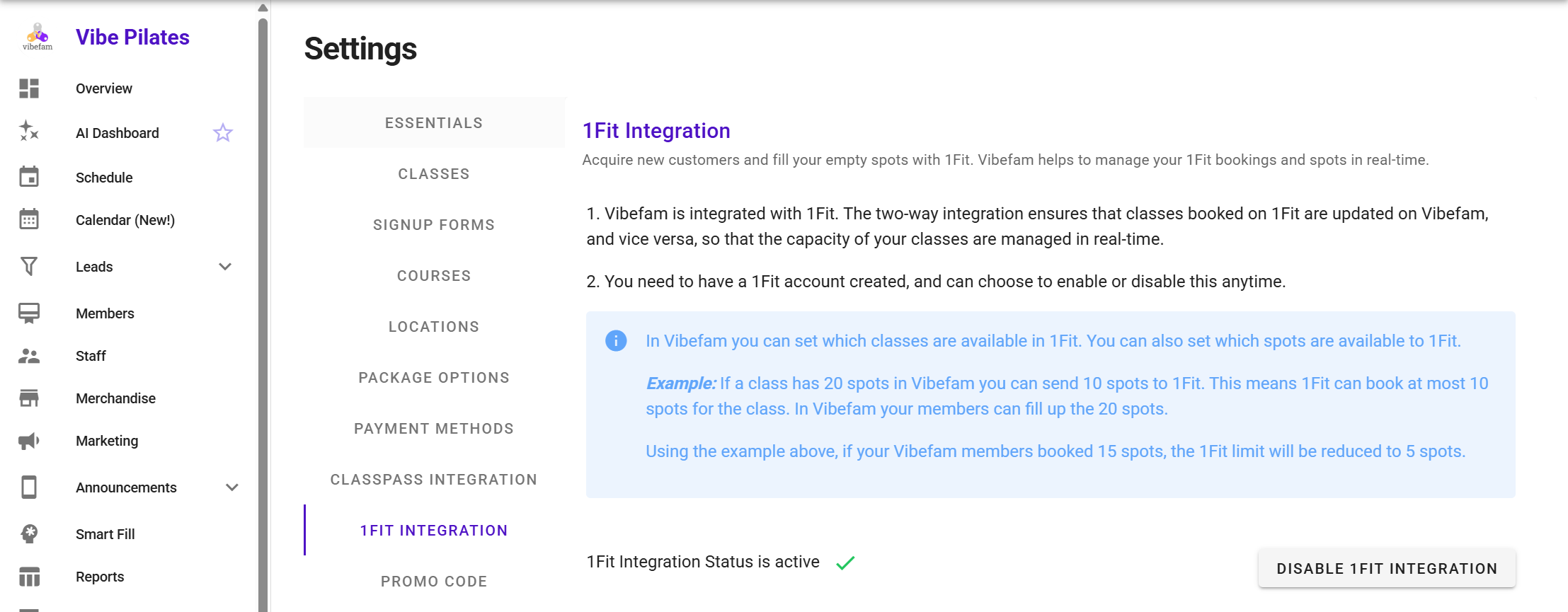Open the Smart Fill icon
This screenshot has width=1568, height=612.
coord(29,533)
